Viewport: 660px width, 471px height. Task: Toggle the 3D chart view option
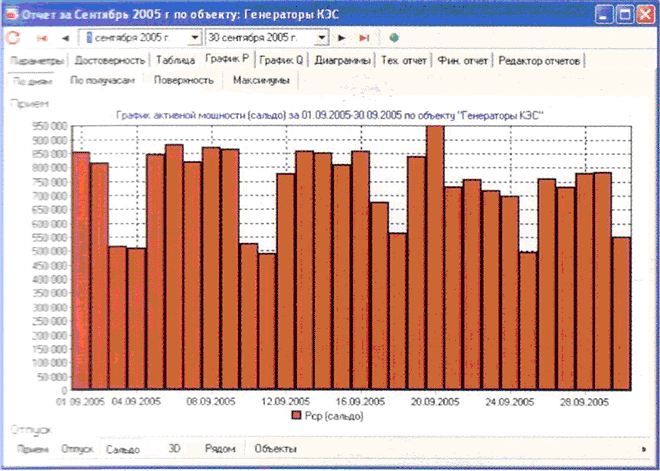pos(174,450)
